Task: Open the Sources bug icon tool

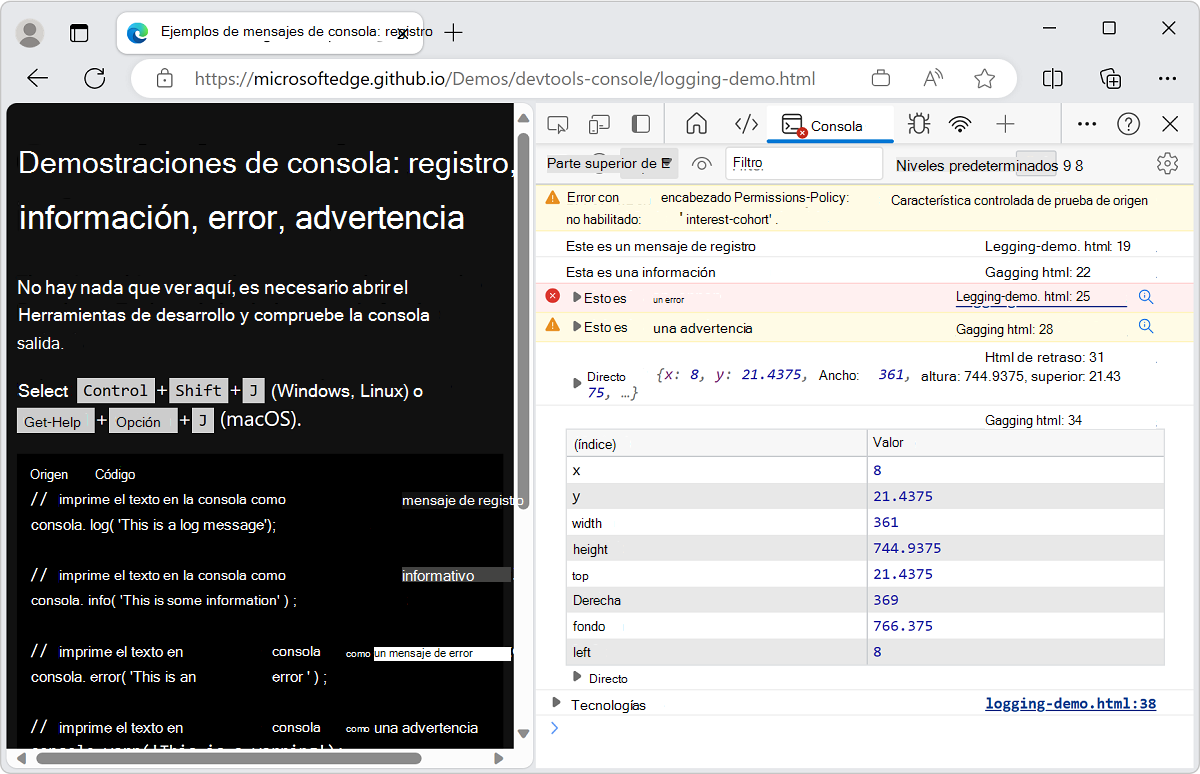Action: pyautogui.click(x=918, y=124)
